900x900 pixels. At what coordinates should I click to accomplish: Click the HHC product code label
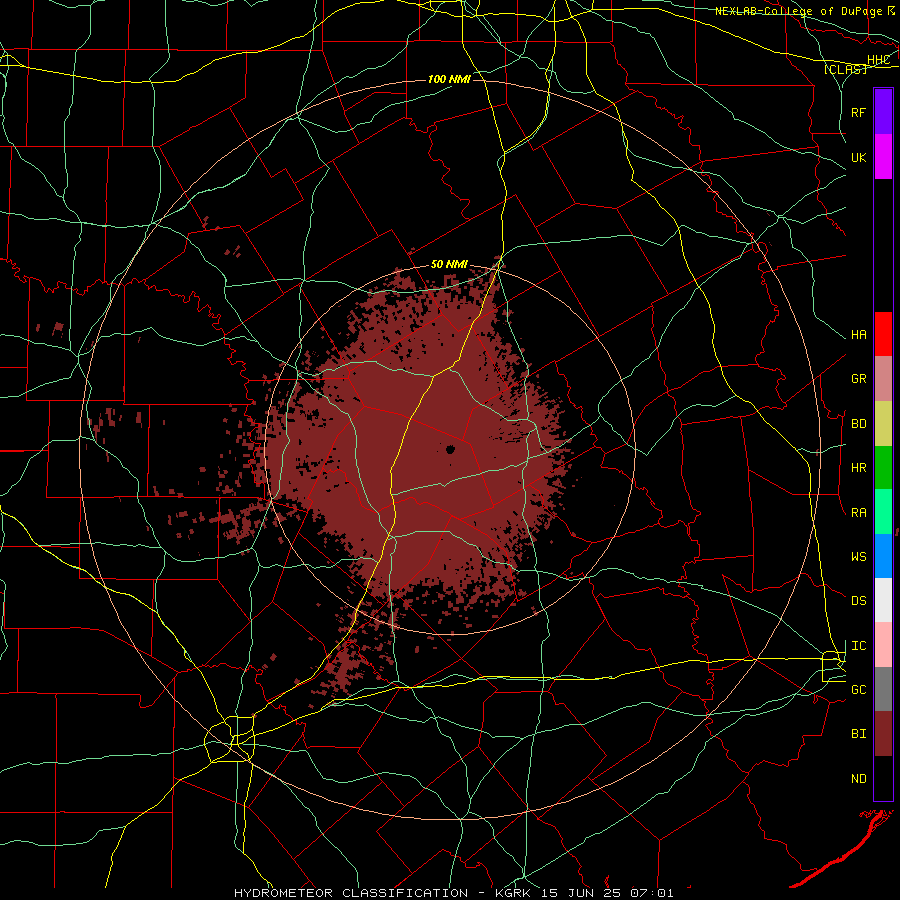click(x=879, y=60)
